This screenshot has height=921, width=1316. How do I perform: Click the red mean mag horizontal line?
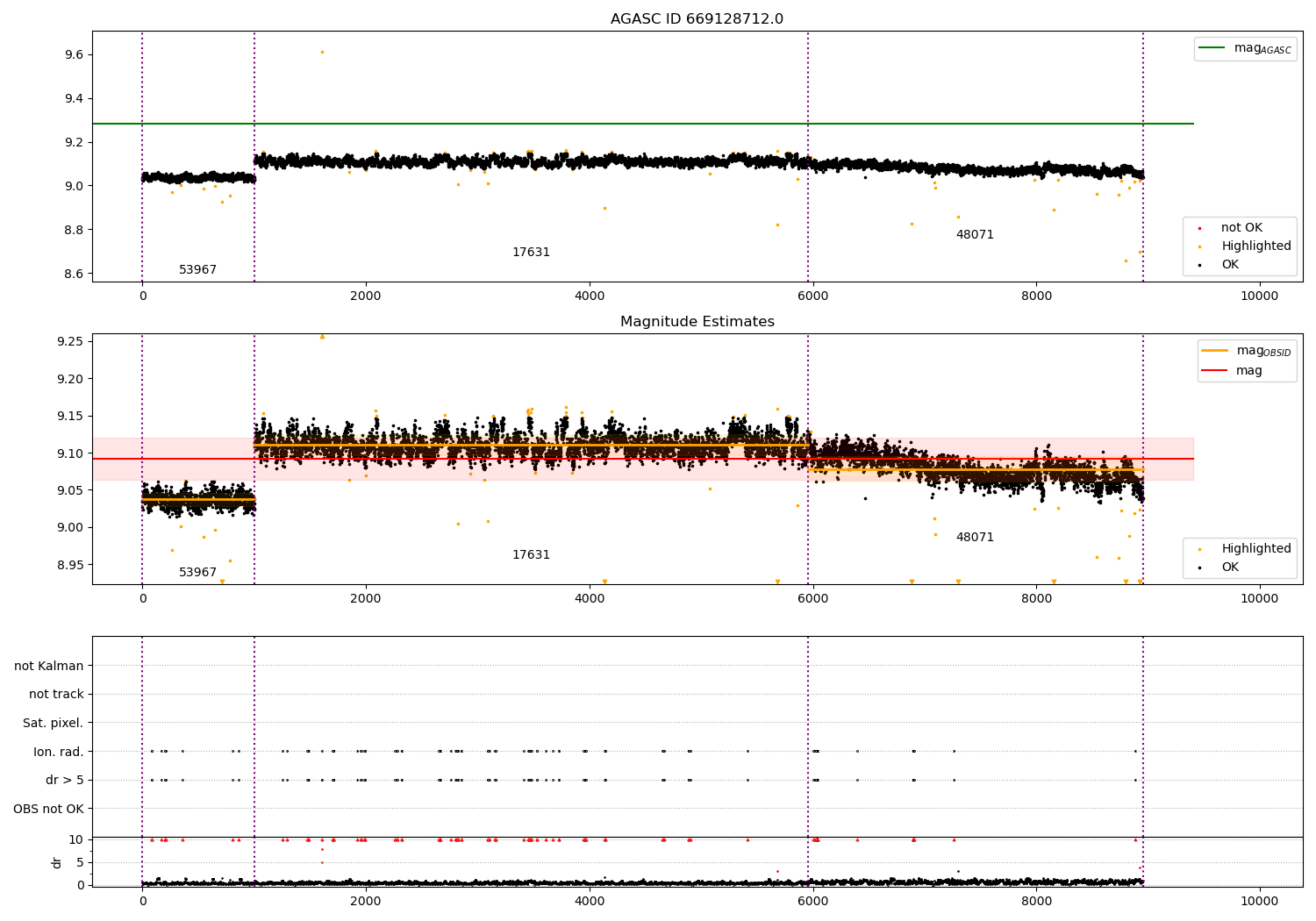click(x=642, y=459)
